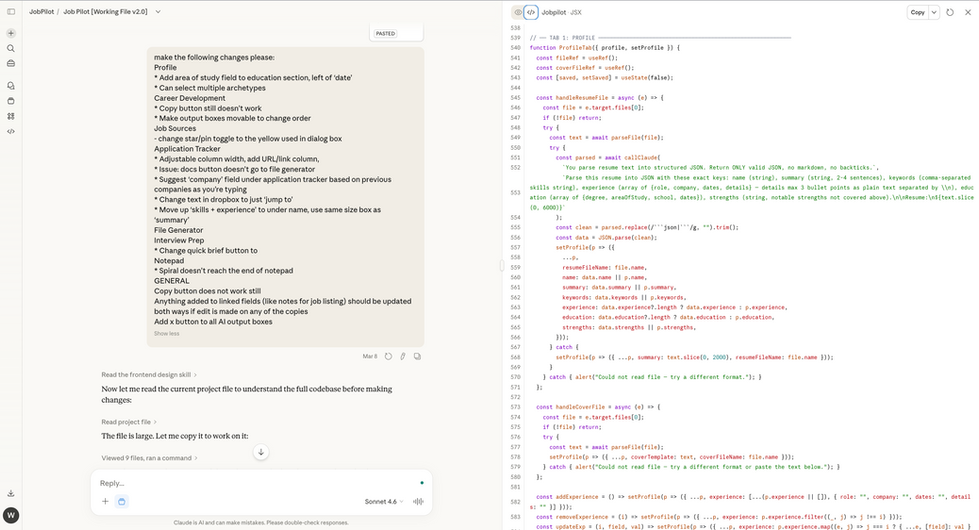Switch artifact to preview with eye icon
979x530 pixels.
click(x=517, y=12)
